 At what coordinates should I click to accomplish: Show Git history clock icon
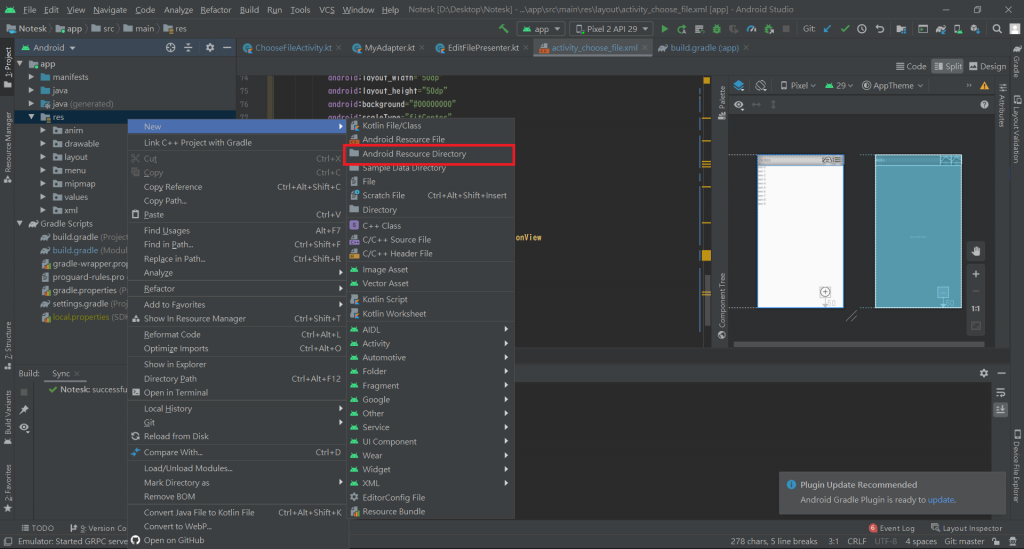pyautogui.click(x=861, y=29)
